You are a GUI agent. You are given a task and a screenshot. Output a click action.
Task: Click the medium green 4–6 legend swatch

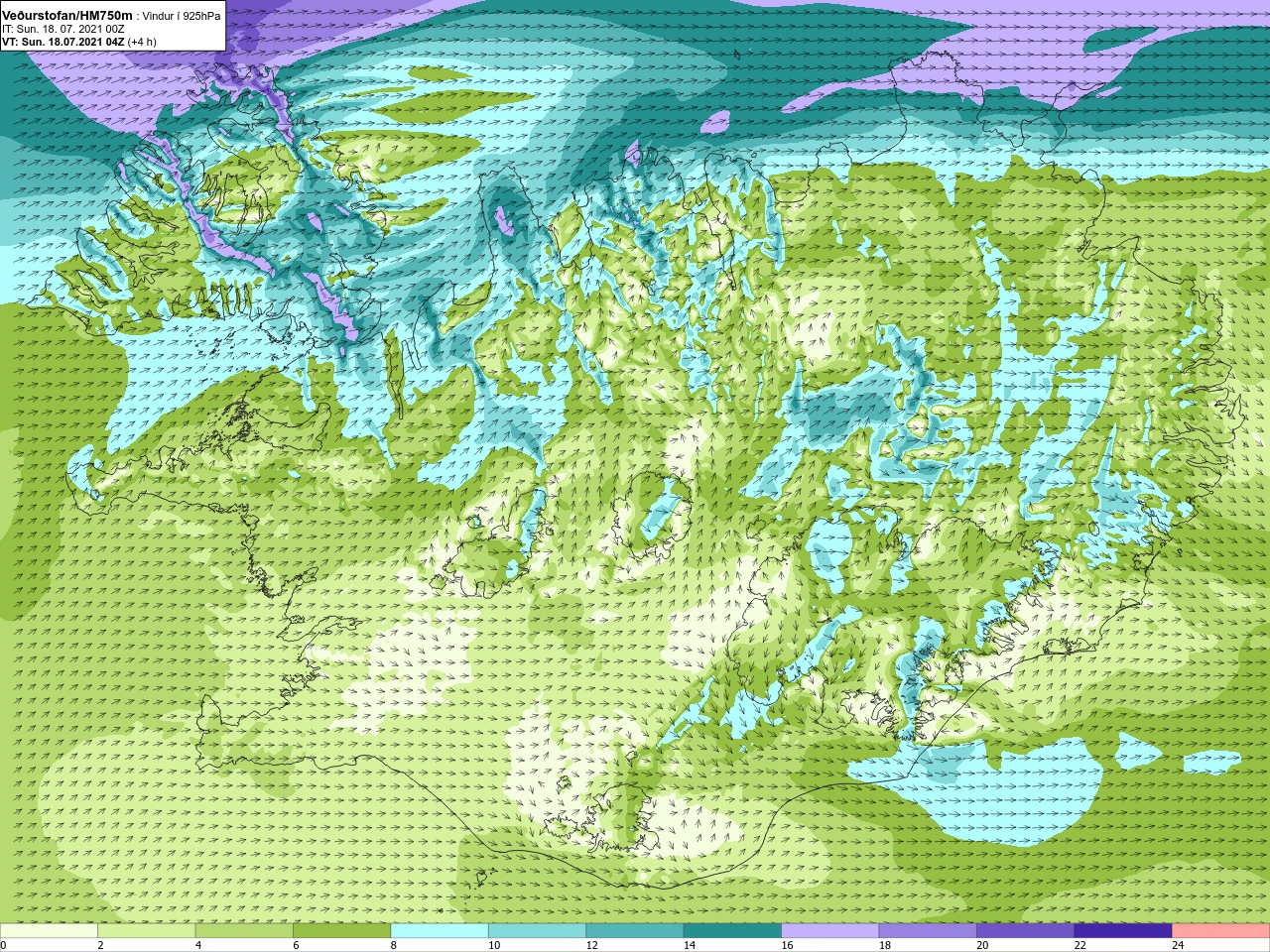[244, 931]
